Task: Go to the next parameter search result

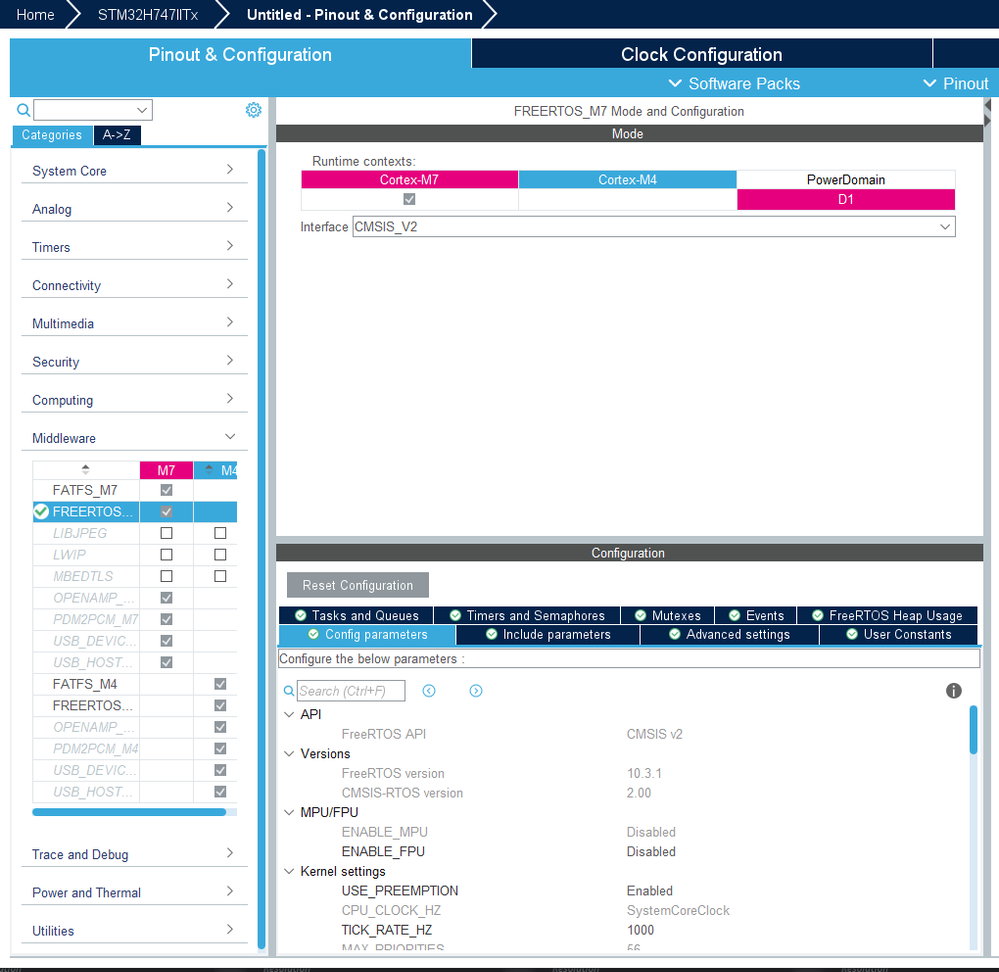Action: pyautogui.click(x=476, y=690)
